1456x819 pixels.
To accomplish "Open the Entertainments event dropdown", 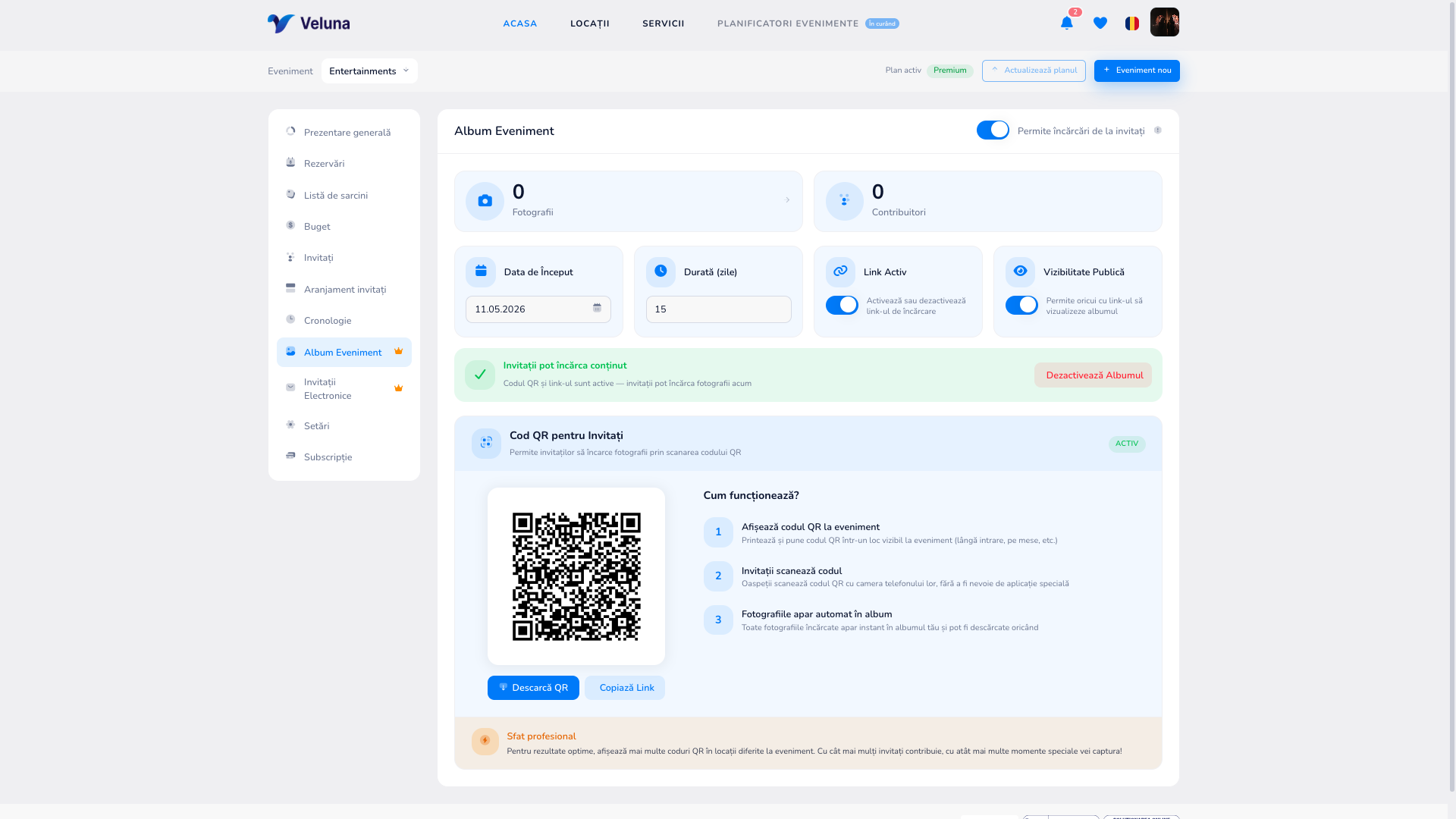I will tap(369, 71).
